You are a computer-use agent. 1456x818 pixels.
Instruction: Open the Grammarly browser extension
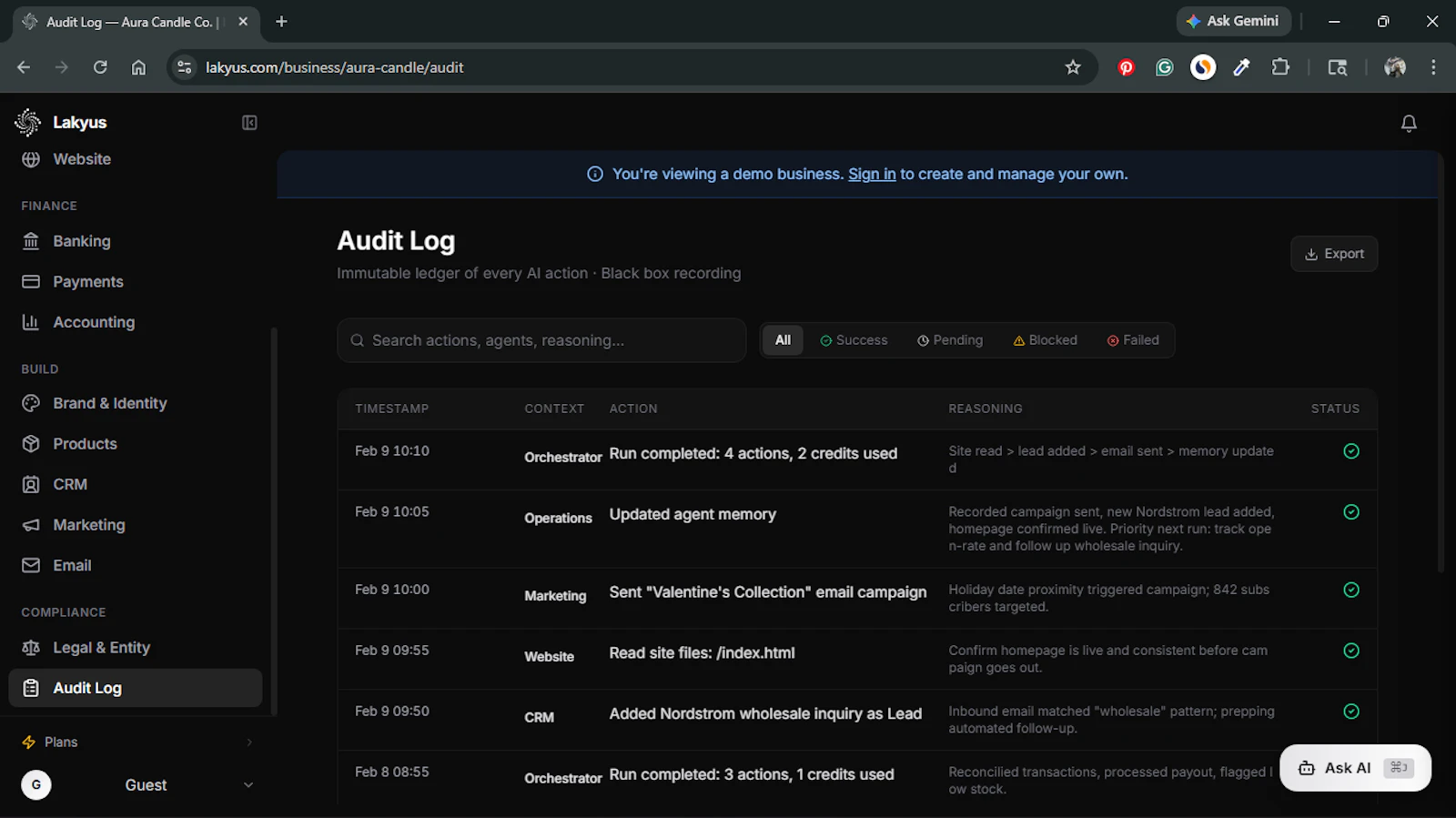pyautogui.click(x=1165, y=67)
